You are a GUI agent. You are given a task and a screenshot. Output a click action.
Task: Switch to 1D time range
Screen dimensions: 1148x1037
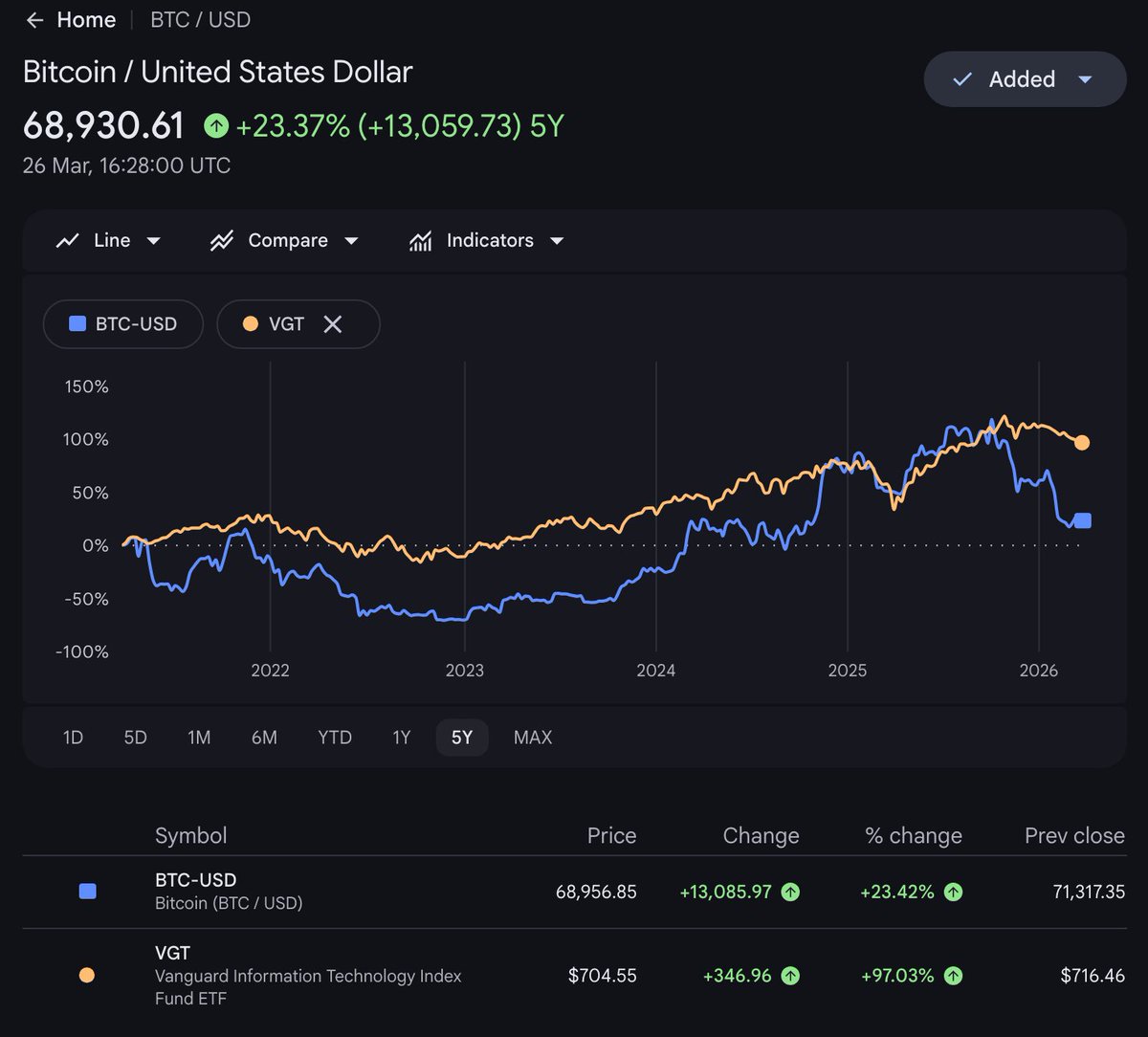[x=73, y=738]
